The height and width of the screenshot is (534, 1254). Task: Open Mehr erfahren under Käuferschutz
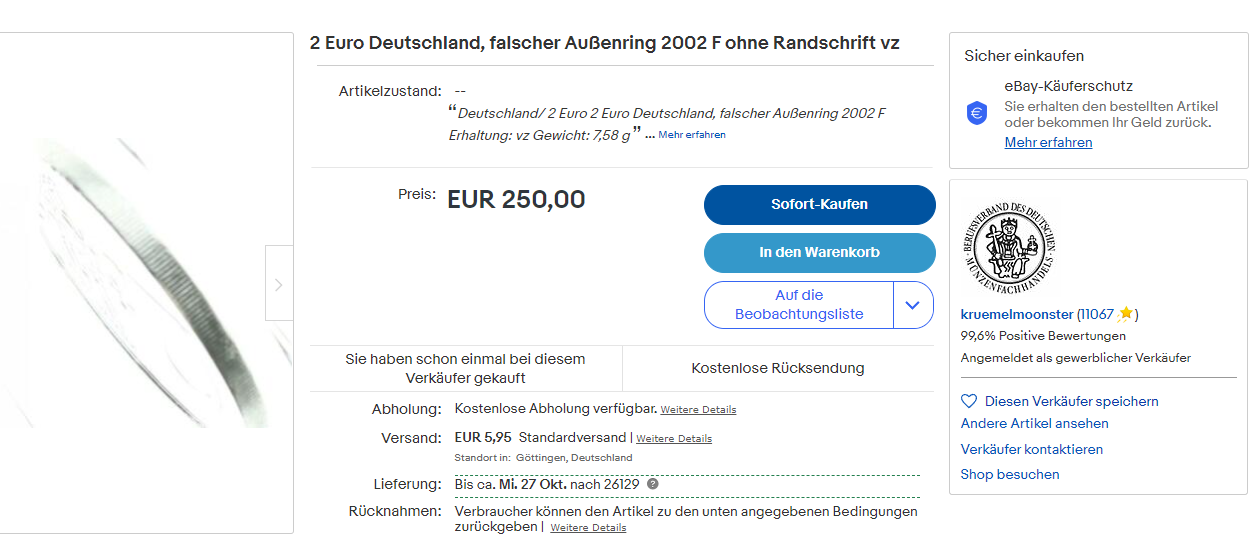point(1048,142)
